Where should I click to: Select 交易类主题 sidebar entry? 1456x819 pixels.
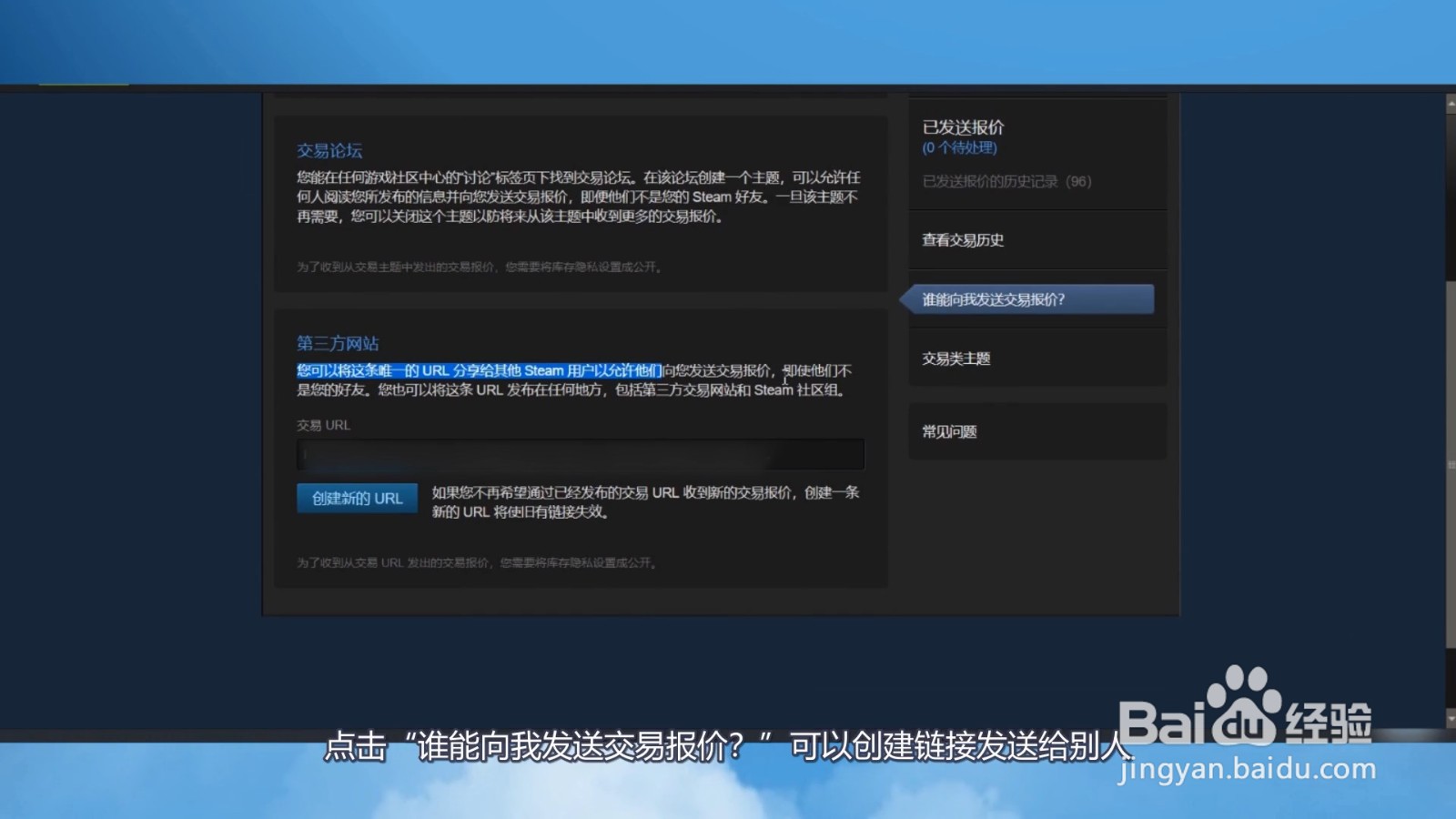tap(956, 359)
